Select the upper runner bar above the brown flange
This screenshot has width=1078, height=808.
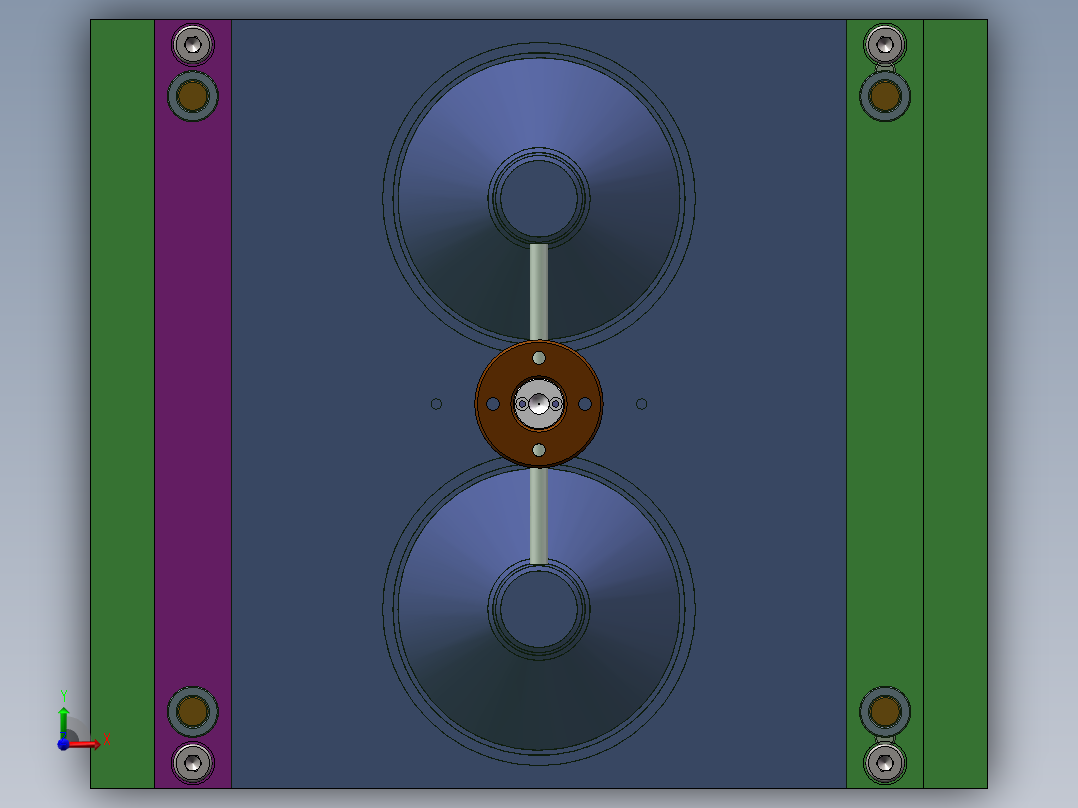pos(539,292)
